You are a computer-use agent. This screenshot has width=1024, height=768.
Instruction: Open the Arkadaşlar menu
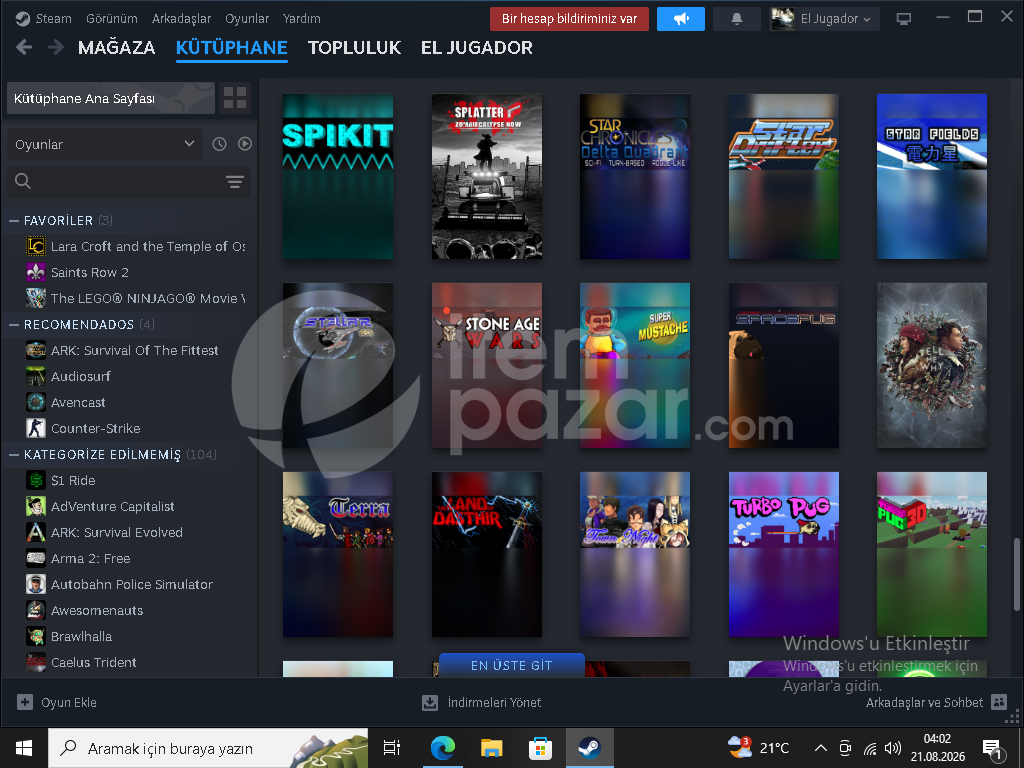(182, 18)
